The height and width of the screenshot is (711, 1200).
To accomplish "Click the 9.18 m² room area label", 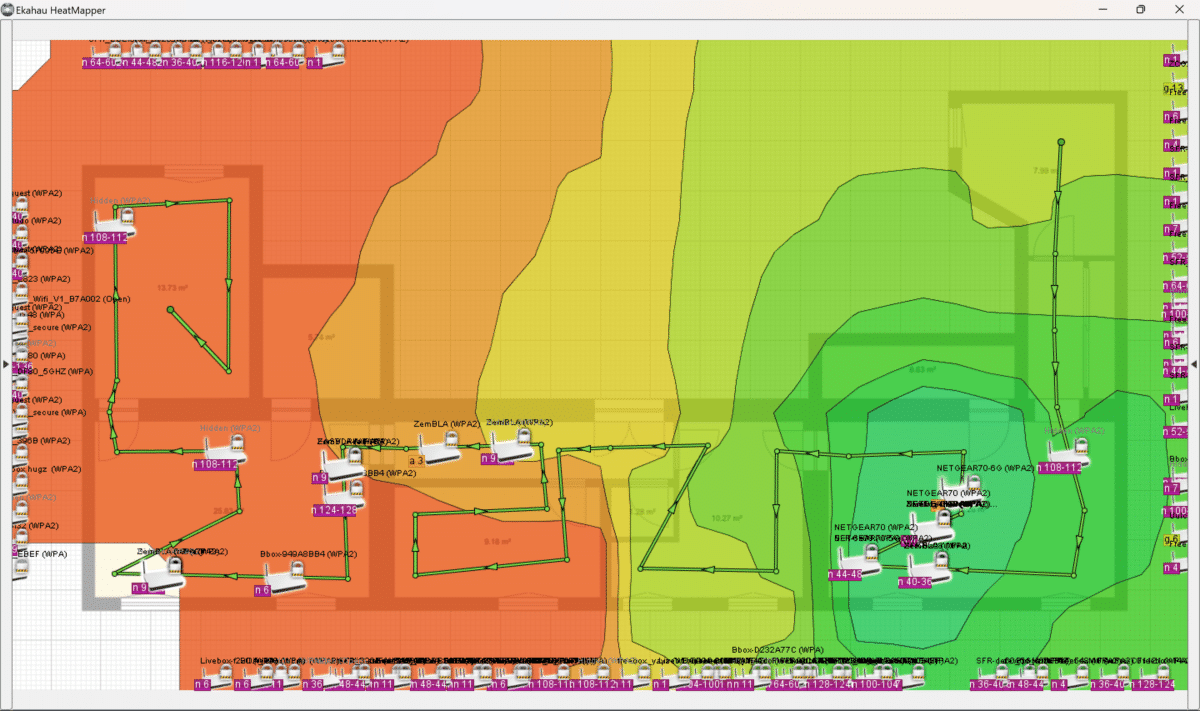I will pos(497,541).
